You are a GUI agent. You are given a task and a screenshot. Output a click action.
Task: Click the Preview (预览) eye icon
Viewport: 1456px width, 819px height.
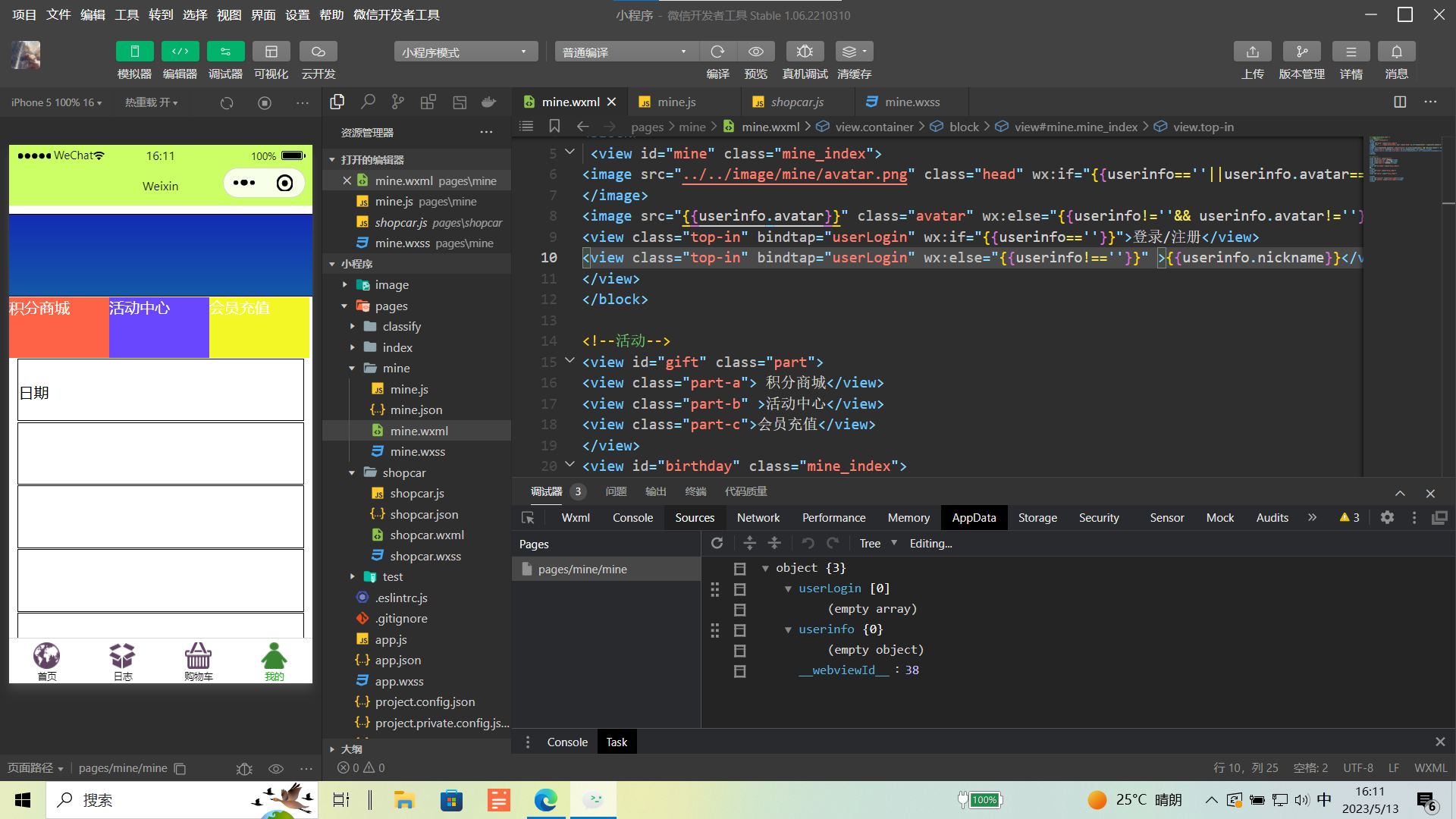pyautogui.click(x=755, y=52)
